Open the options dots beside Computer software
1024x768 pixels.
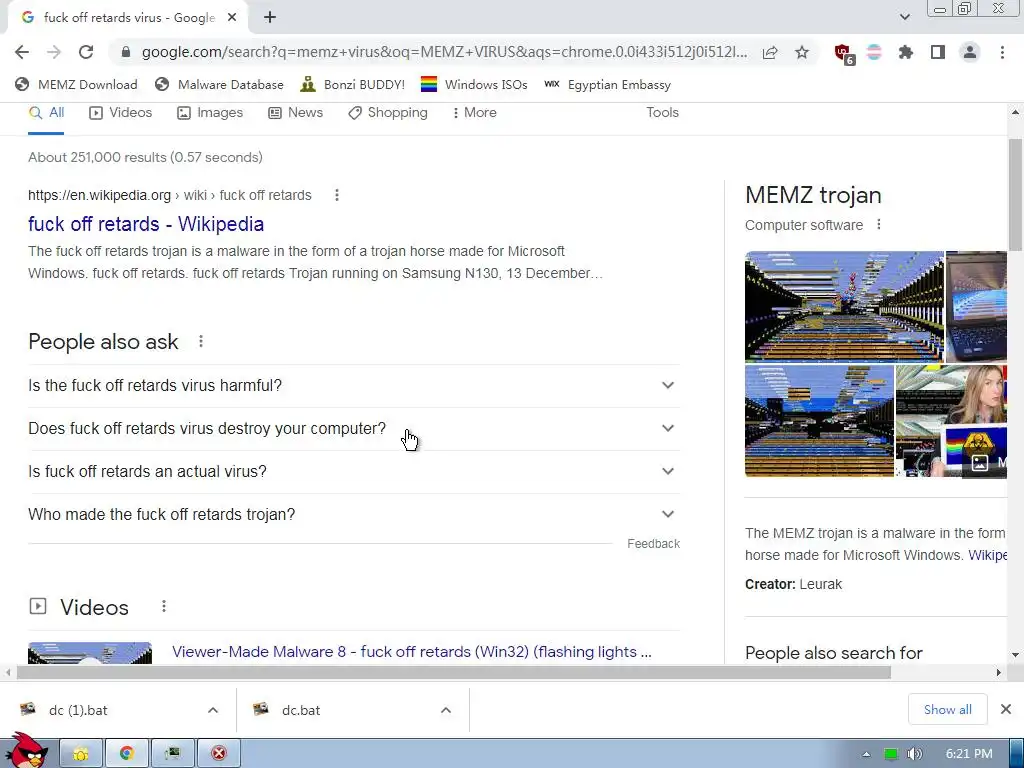[879, 225]
